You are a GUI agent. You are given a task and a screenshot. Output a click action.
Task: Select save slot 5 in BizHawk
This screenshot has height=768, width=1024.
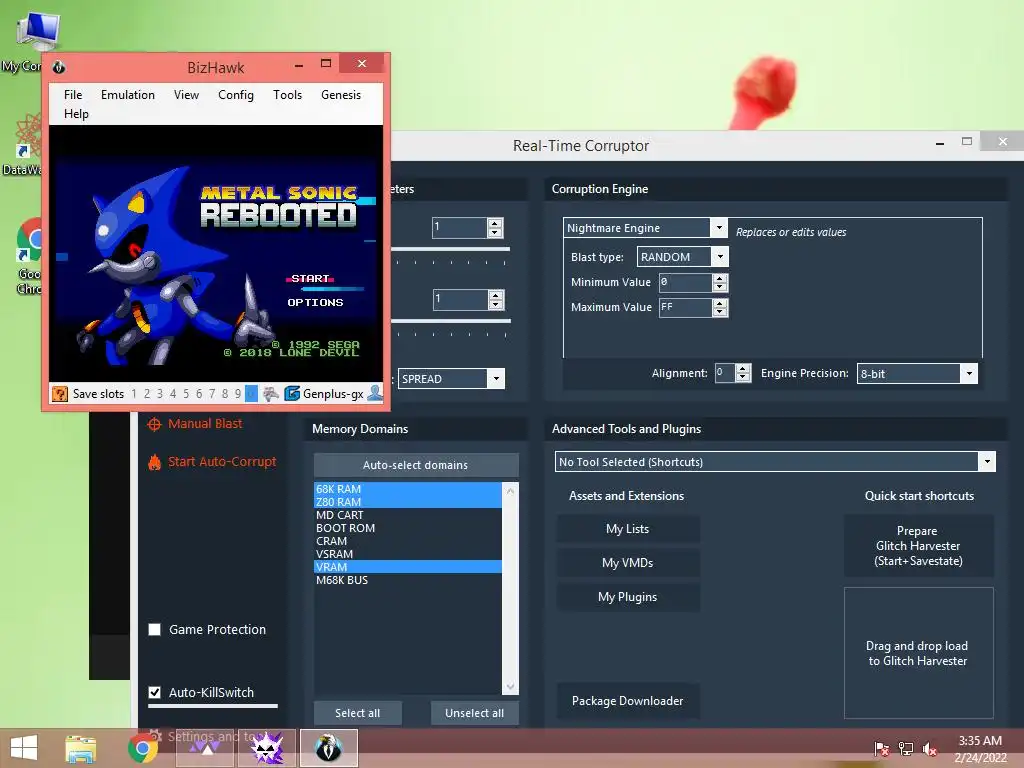186,394
